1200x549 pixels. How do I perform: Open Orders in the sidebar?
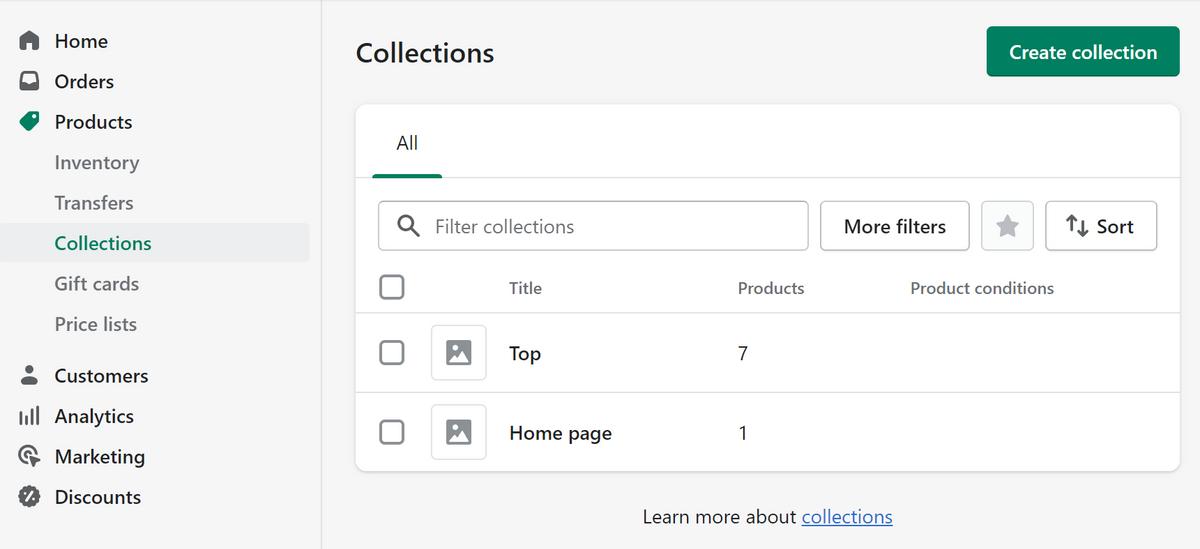tap(84, 81)
